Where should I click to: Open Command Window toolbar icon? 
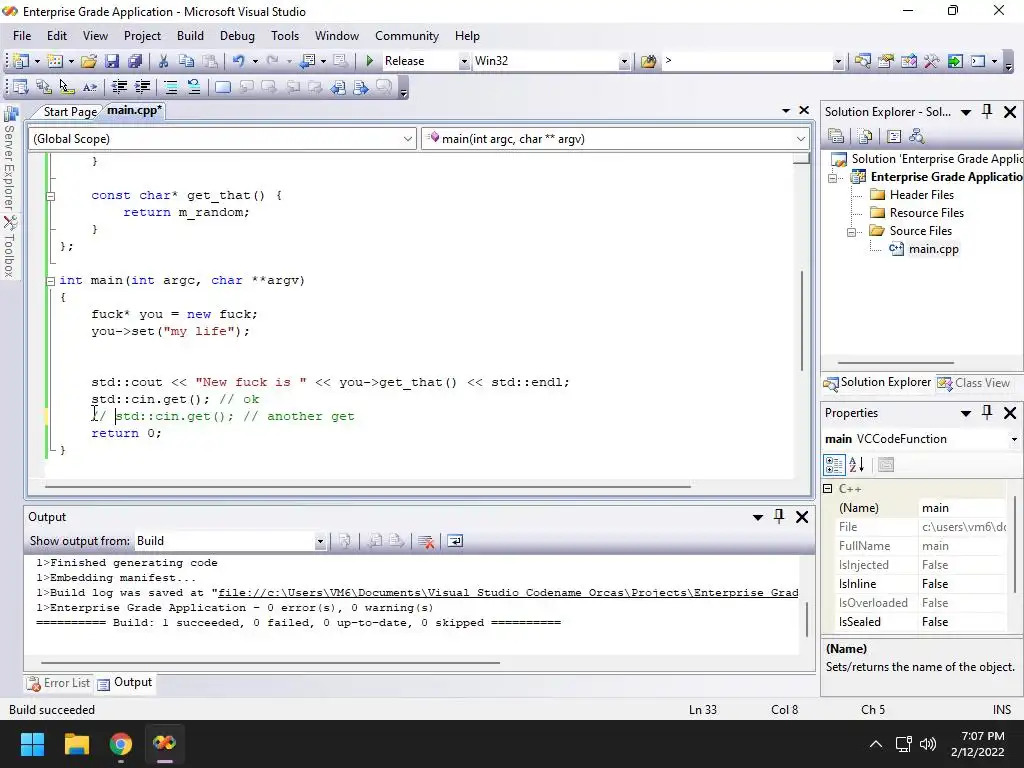tap(978, 61)
